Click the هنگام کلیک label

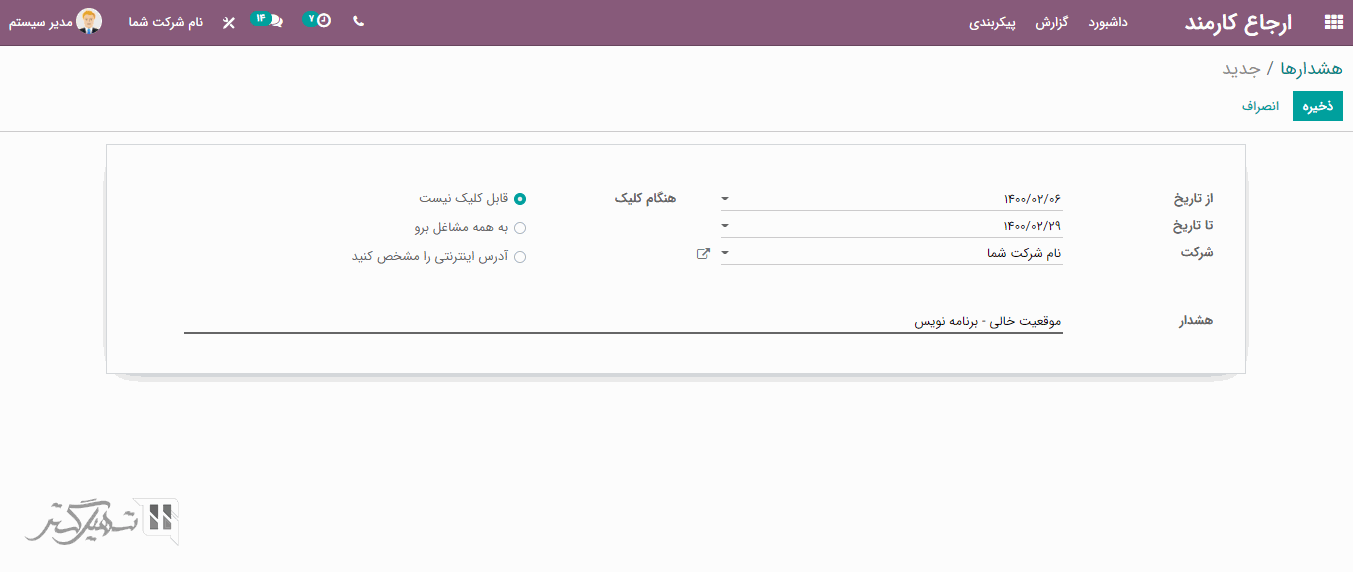pyautogui.click(x=645, y=199)
